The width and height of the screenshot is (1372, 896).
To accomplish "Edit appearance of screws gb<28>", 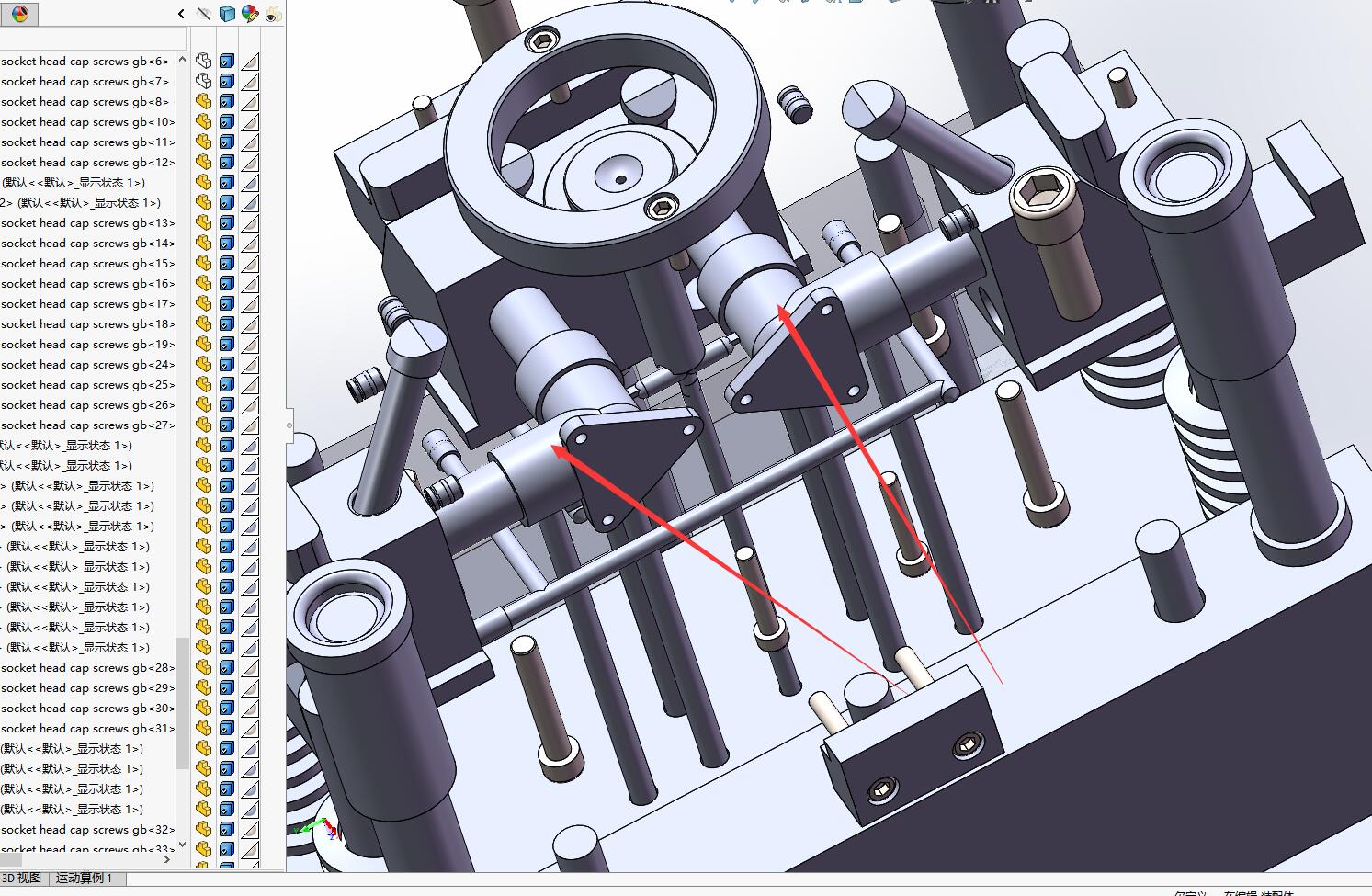I will 250,668.
